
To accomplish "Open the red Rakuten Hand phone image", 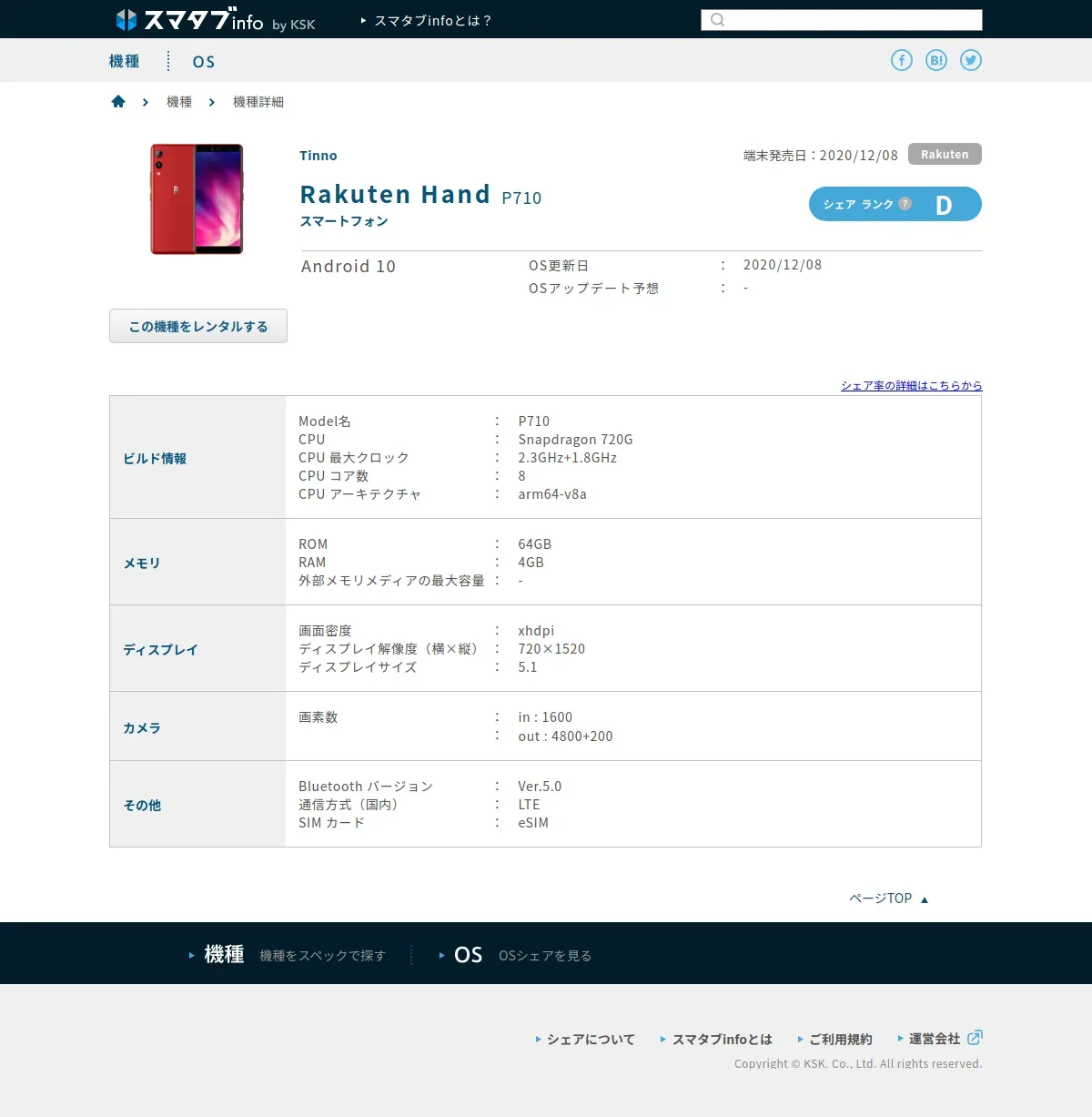I will (197, 198).
